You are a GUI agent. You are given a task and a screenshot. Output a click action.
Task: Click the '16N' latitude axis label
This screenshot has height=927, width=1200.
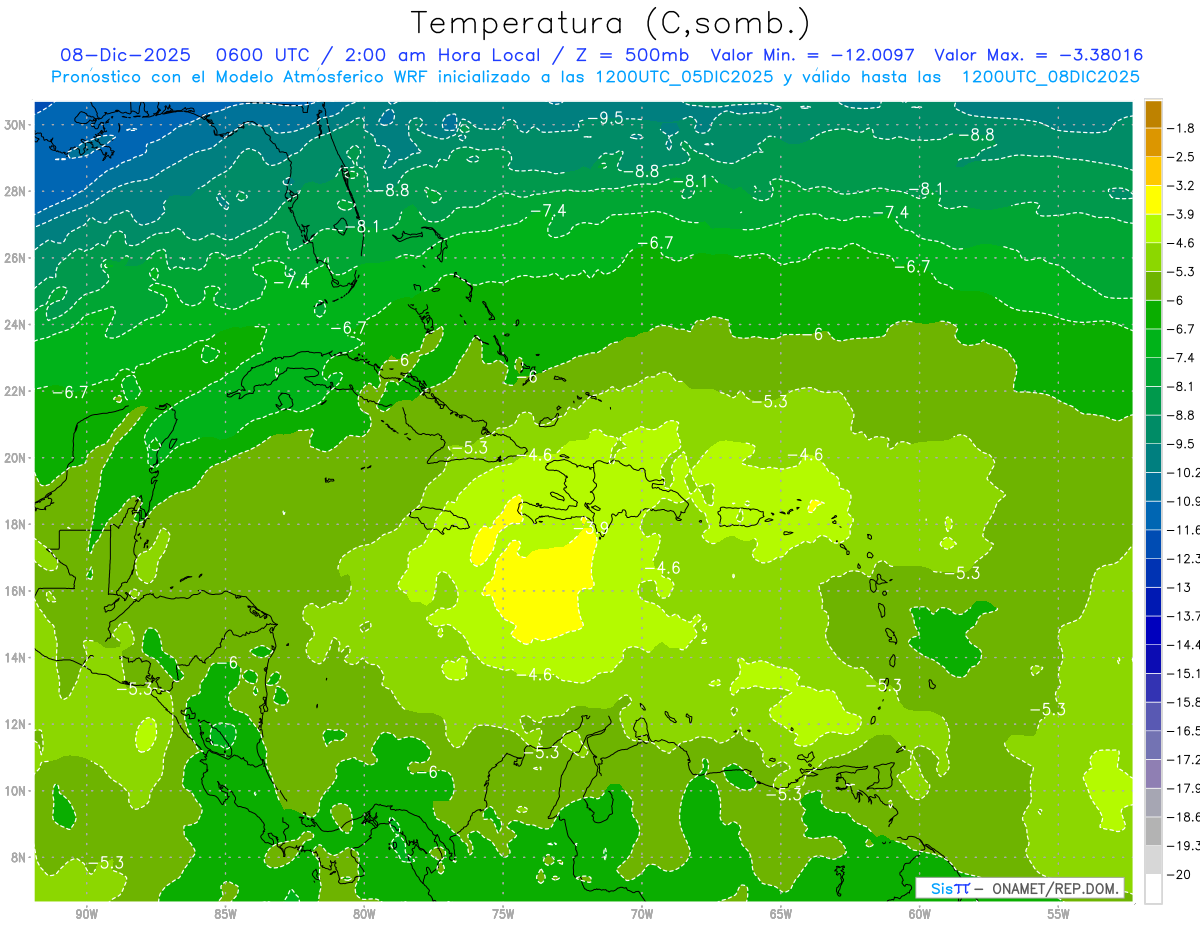click(x=15, y=591)
